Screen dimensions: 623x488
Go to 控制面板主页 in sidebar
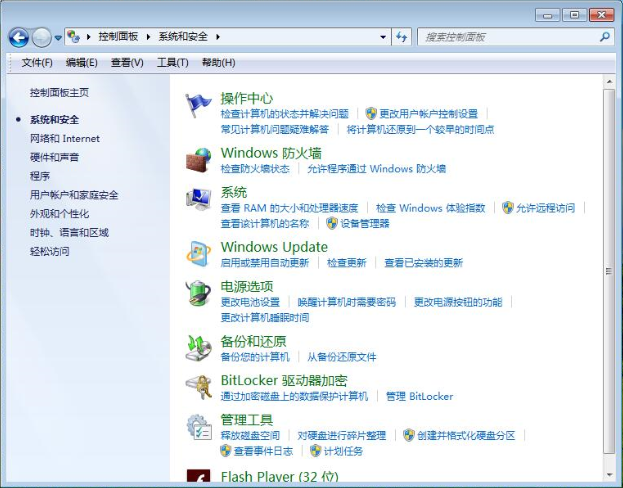point(59,93)
